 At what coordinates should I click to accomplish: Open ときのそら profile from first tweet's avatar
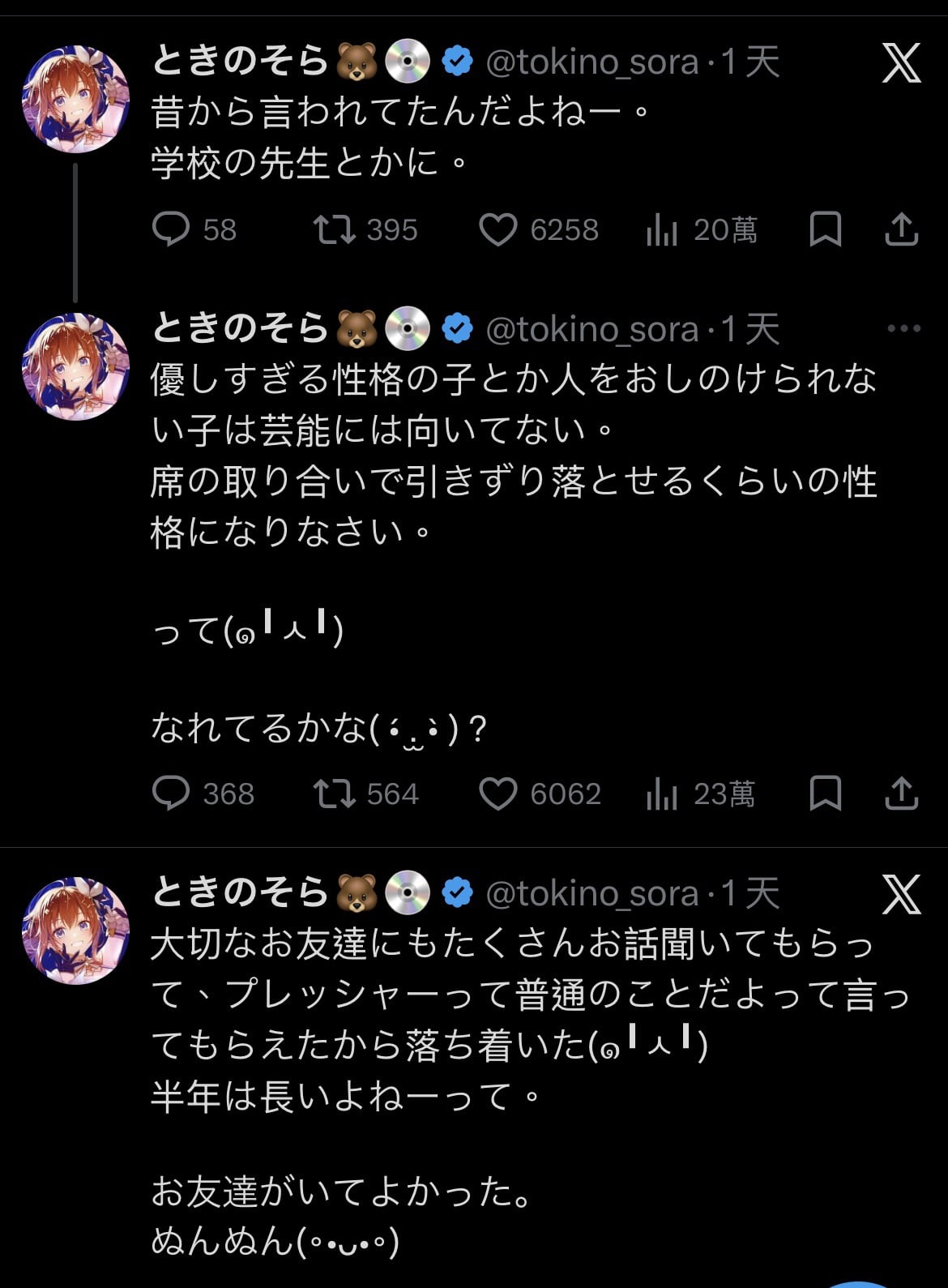point(75,99)
